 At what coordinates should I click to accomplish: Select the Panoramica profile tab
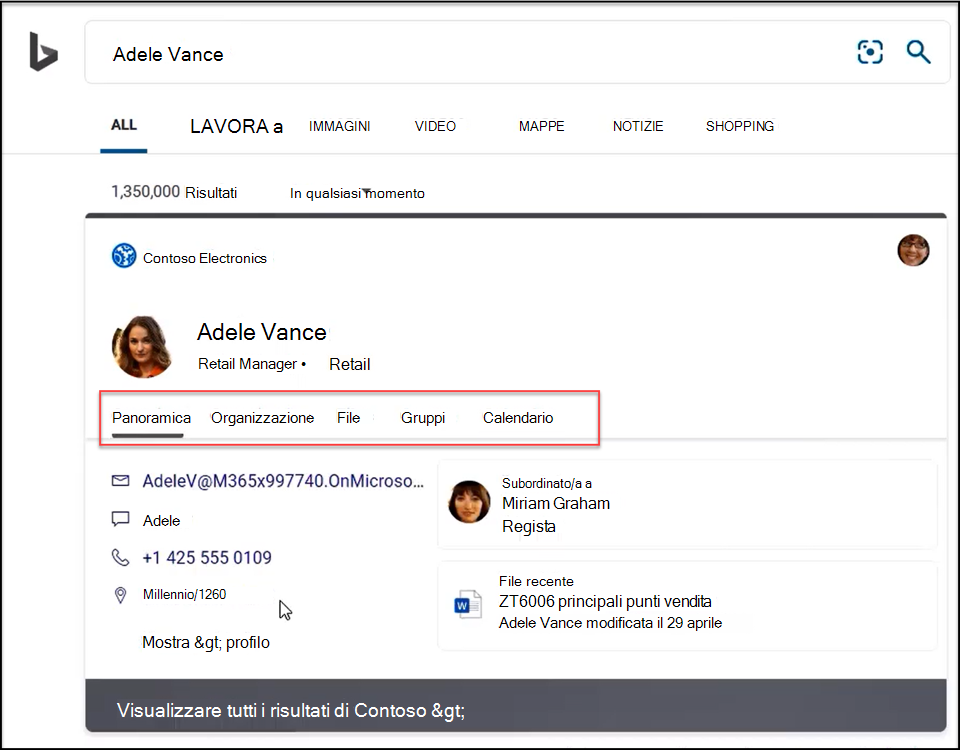point(151,418)
